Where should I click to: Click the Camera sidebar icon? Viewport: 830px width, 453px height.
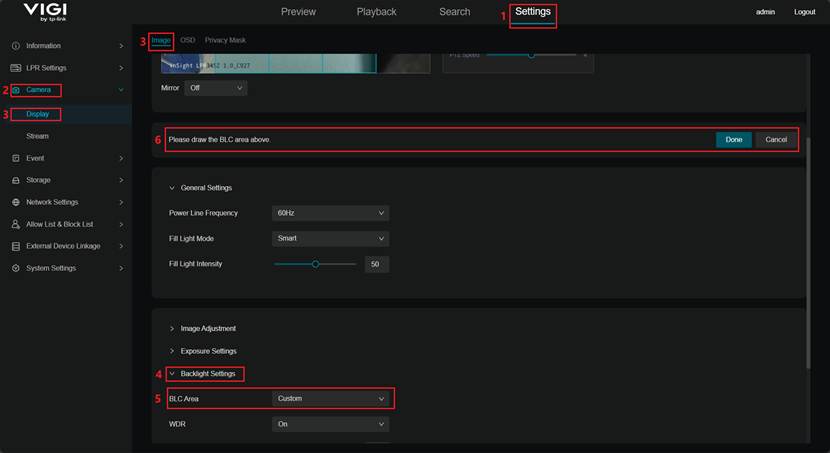(16, 90)
